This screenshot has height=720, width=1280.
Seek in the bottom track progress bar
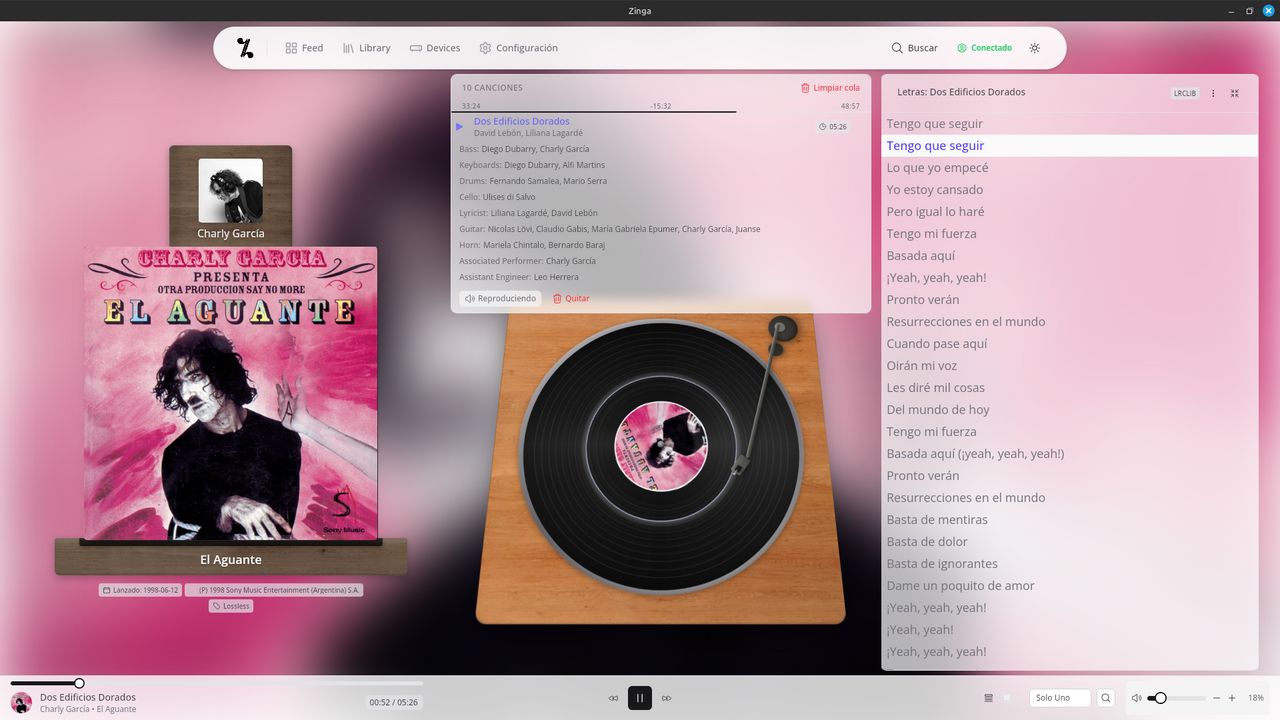(x=217, y=684)
